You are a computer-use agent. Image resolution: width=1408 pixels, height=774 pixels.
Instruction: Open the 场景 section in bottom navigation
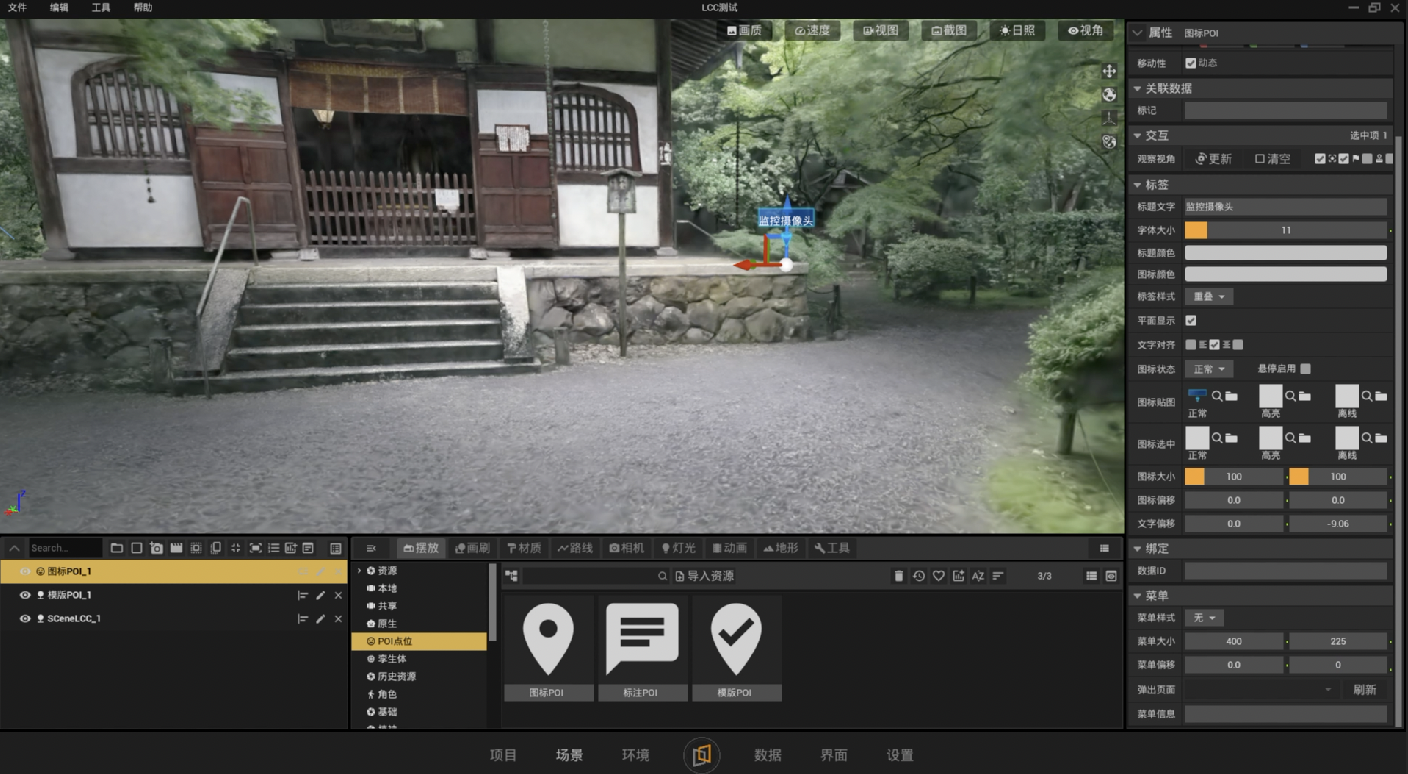569,755
